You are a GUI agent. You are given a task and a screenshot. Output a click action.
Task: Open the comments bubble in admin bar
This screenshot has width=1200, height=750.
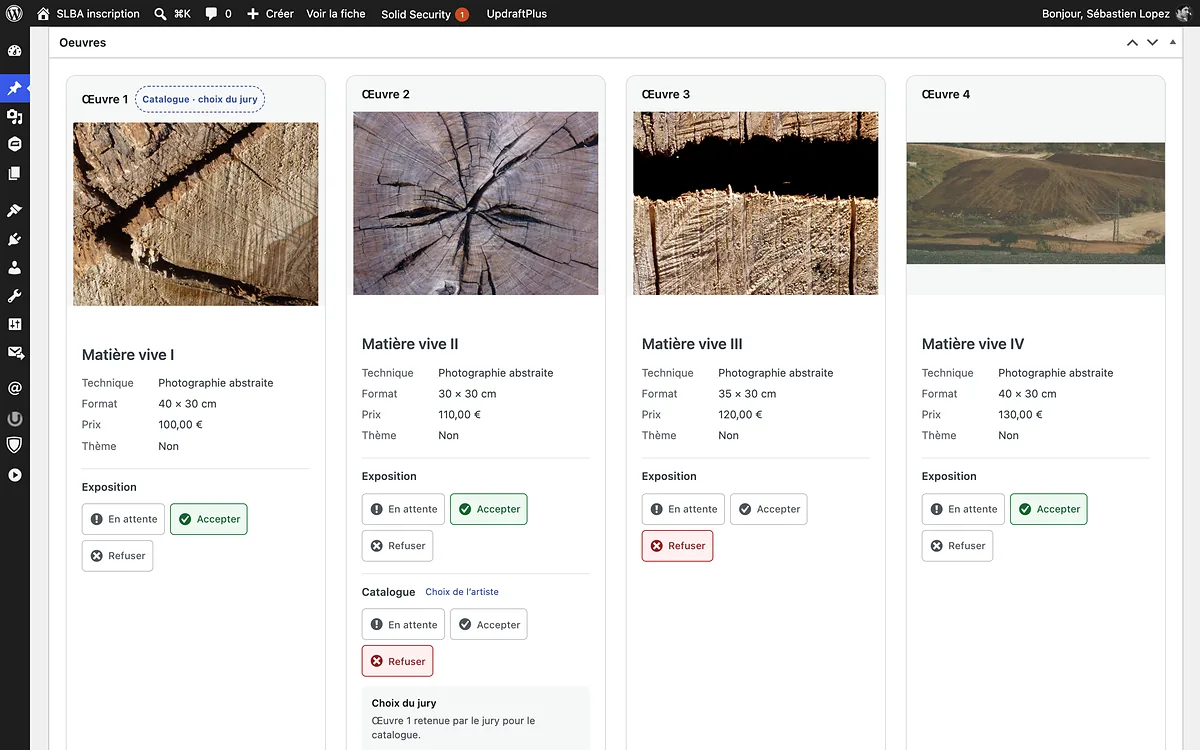click(x=211, y=14)
